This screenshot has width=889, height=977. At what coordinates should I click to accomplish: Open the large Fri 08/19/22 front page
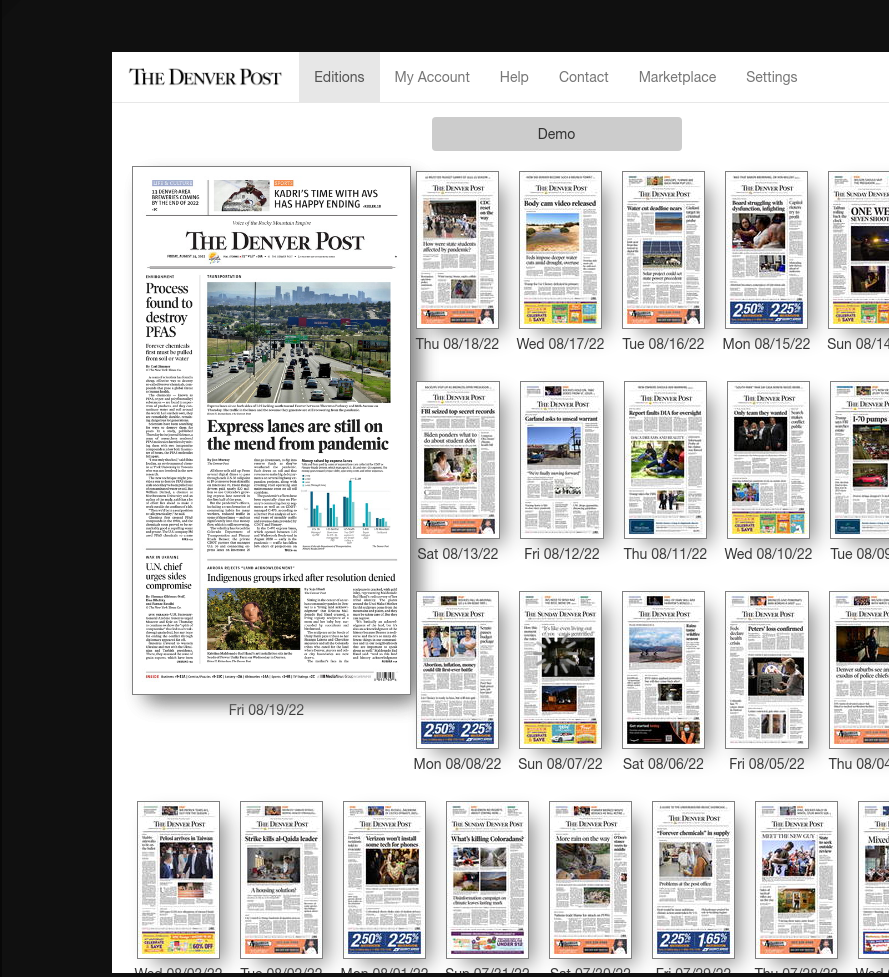[272, 430]
